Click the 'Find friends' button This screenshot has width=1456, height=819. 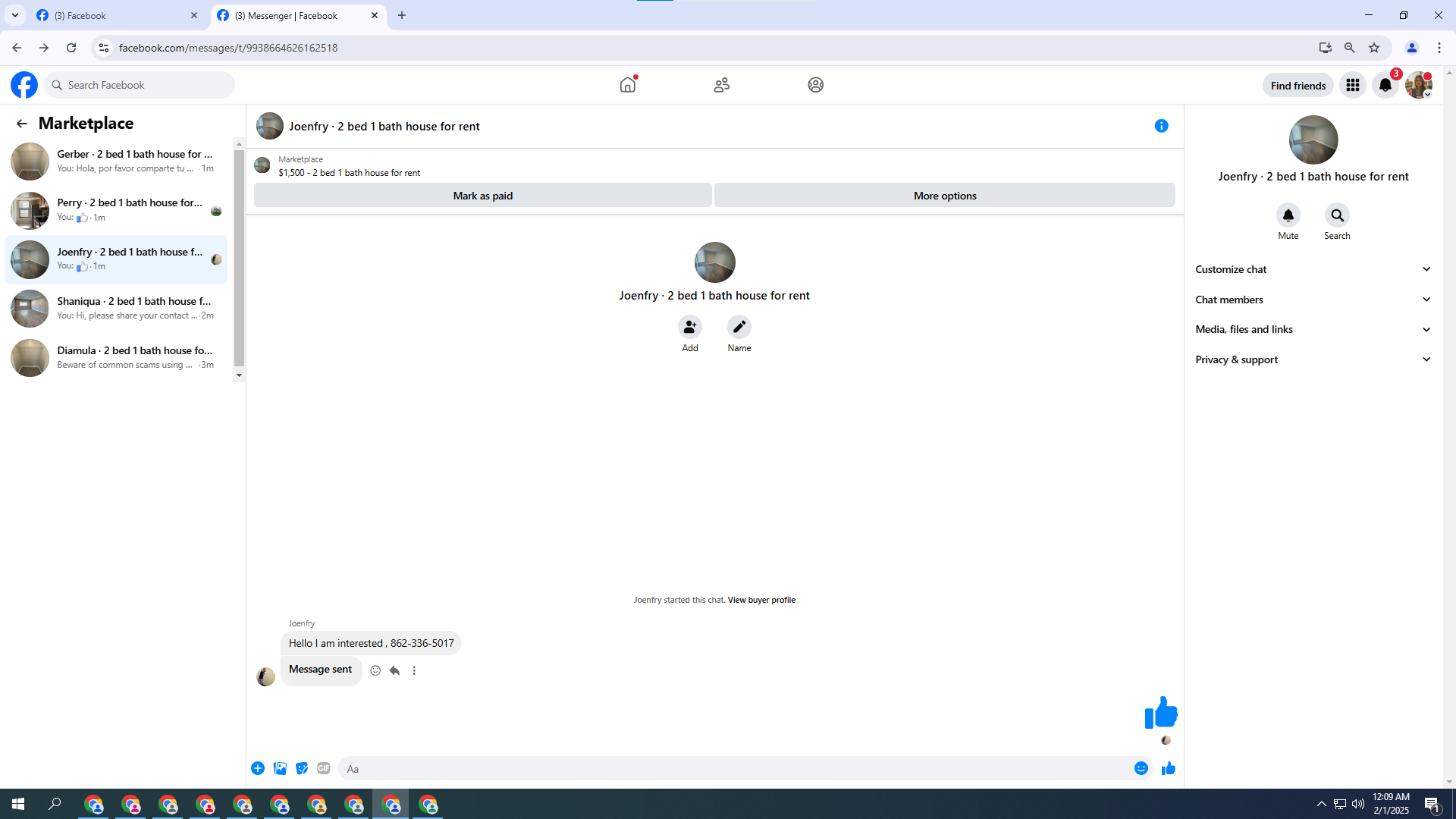click(1298, 86)
